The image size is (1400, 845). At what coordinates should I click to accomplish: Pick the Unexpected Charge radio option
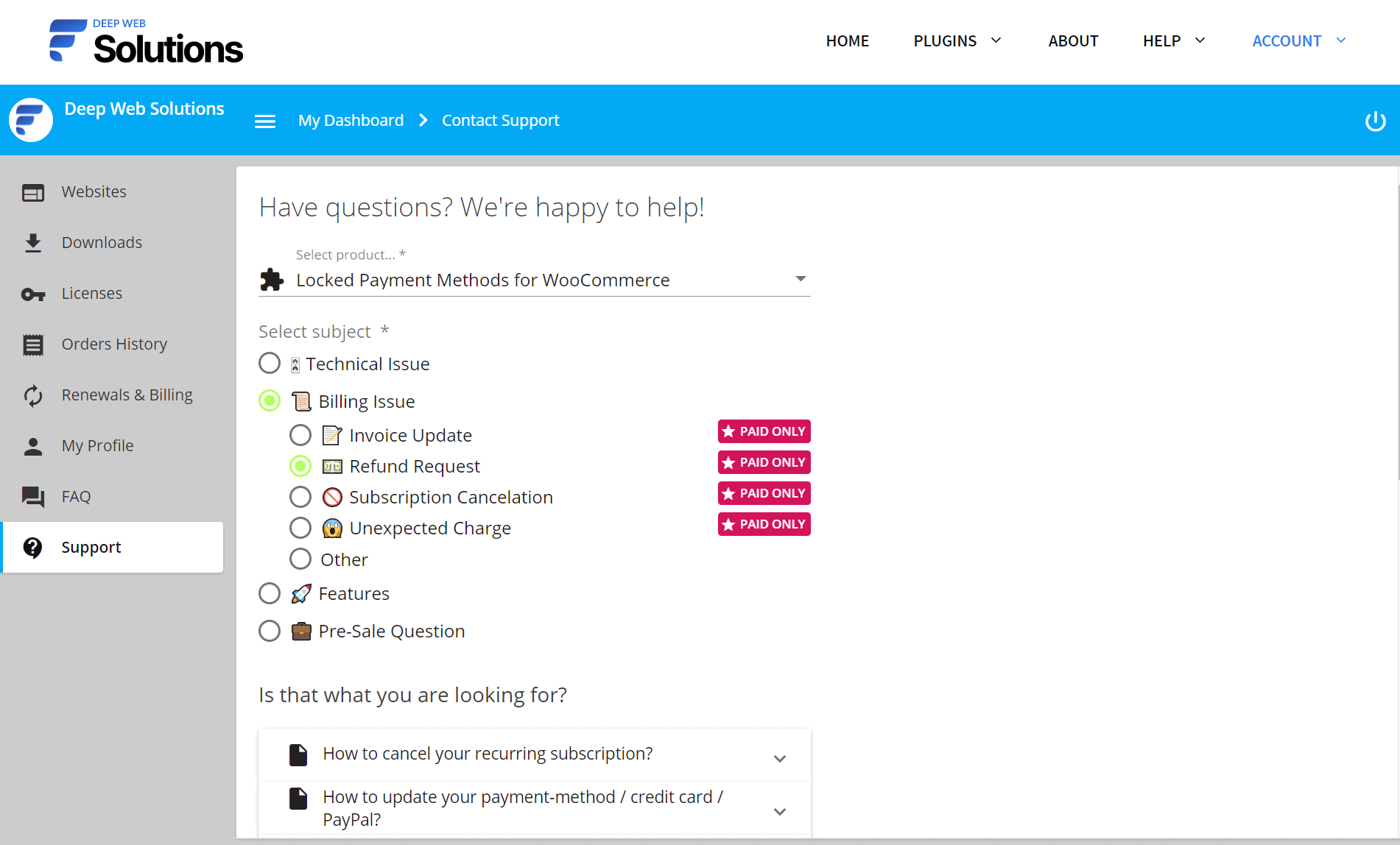[x=300, y=528]
